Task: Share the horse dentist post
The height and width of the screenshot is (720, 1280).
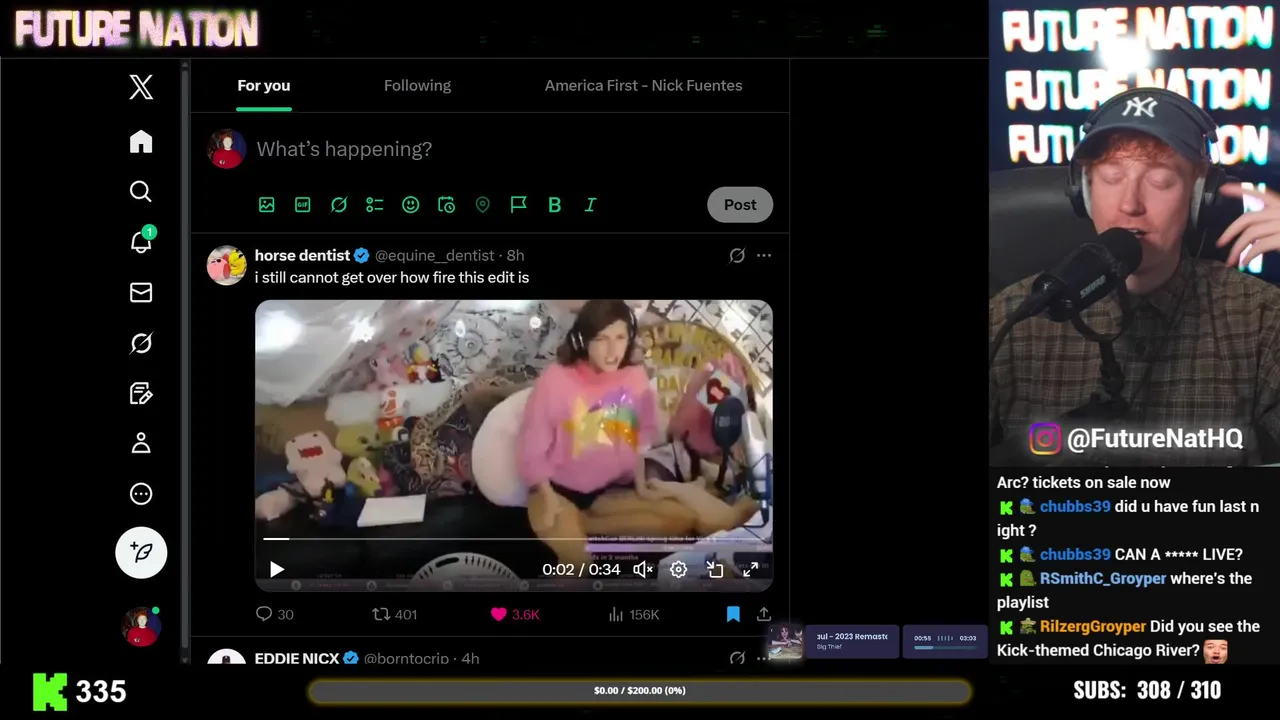Action: coord(764,614)
